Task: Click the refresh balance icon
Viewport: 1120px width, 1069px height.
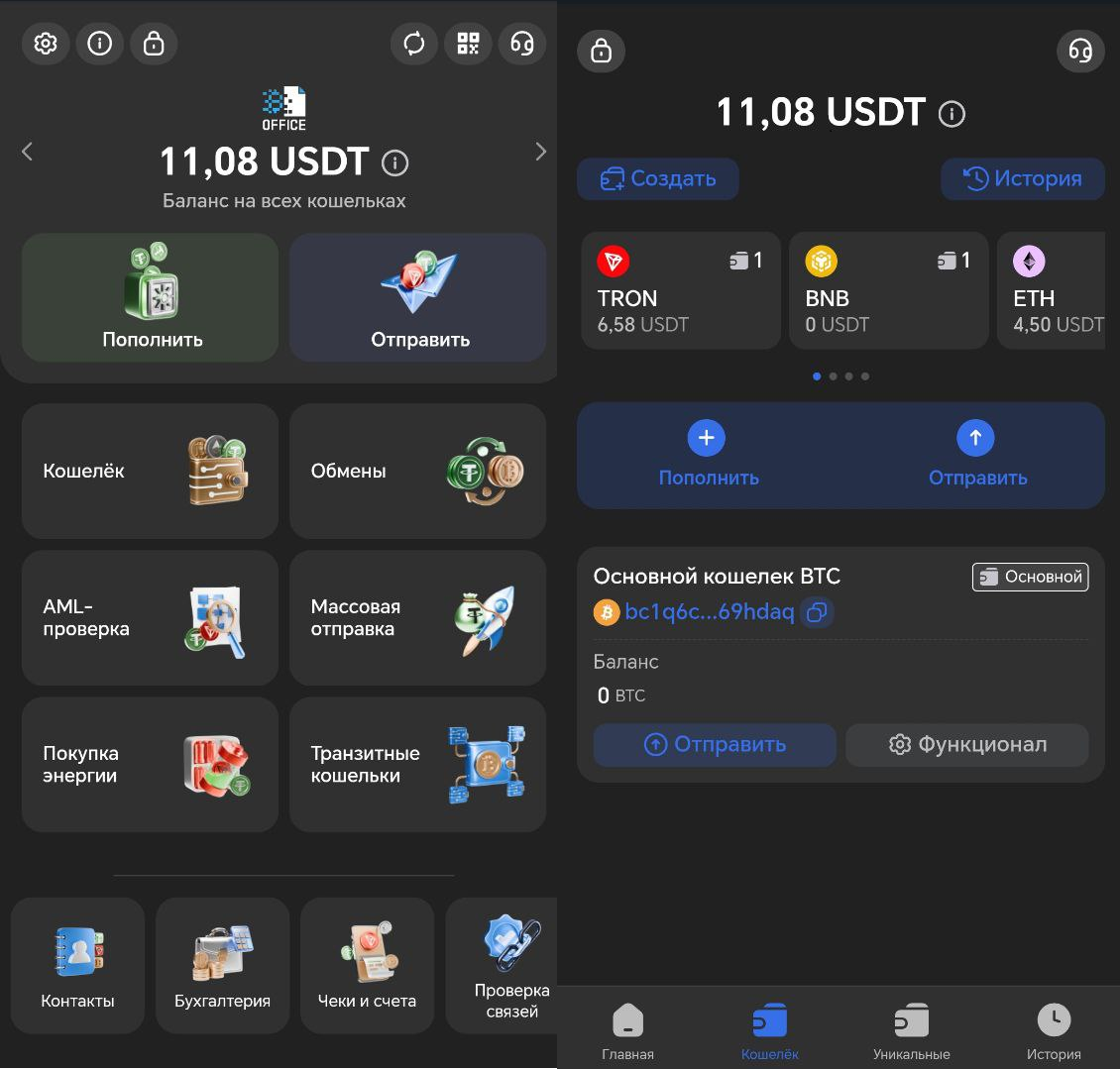Action: [413, 44]
